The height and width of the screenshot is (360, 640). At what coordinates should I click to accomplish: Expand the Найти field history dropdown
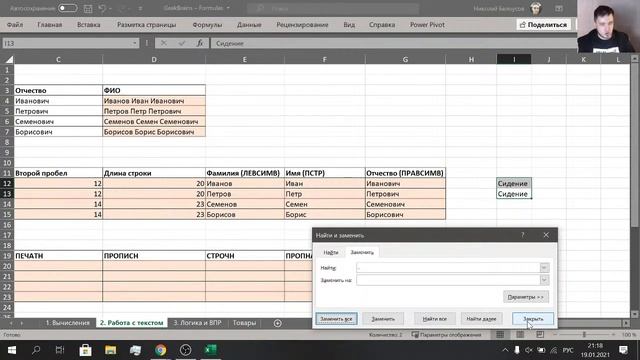coord(544,268)
